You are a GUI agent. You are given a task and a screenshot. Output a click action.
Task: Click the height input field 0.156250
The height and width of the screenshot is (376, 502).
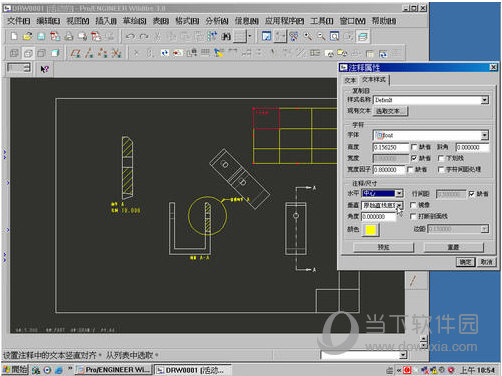click(x=391, y=147)
